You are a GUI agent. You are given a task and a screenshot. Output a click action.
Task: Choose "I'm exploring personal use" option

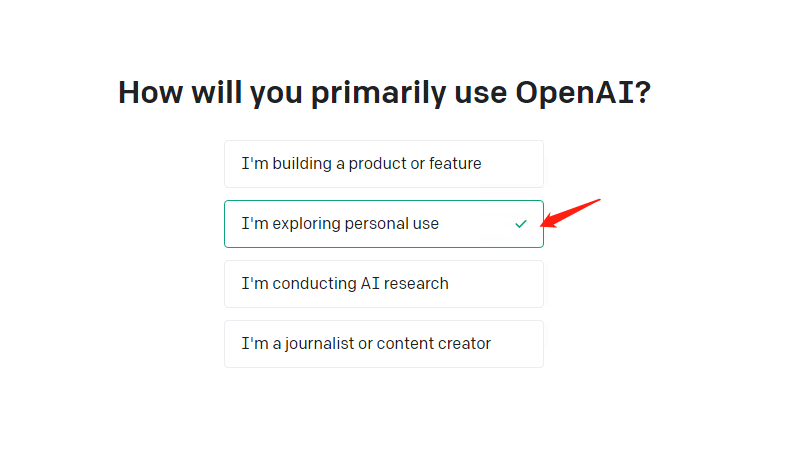[x=383, y=224]
